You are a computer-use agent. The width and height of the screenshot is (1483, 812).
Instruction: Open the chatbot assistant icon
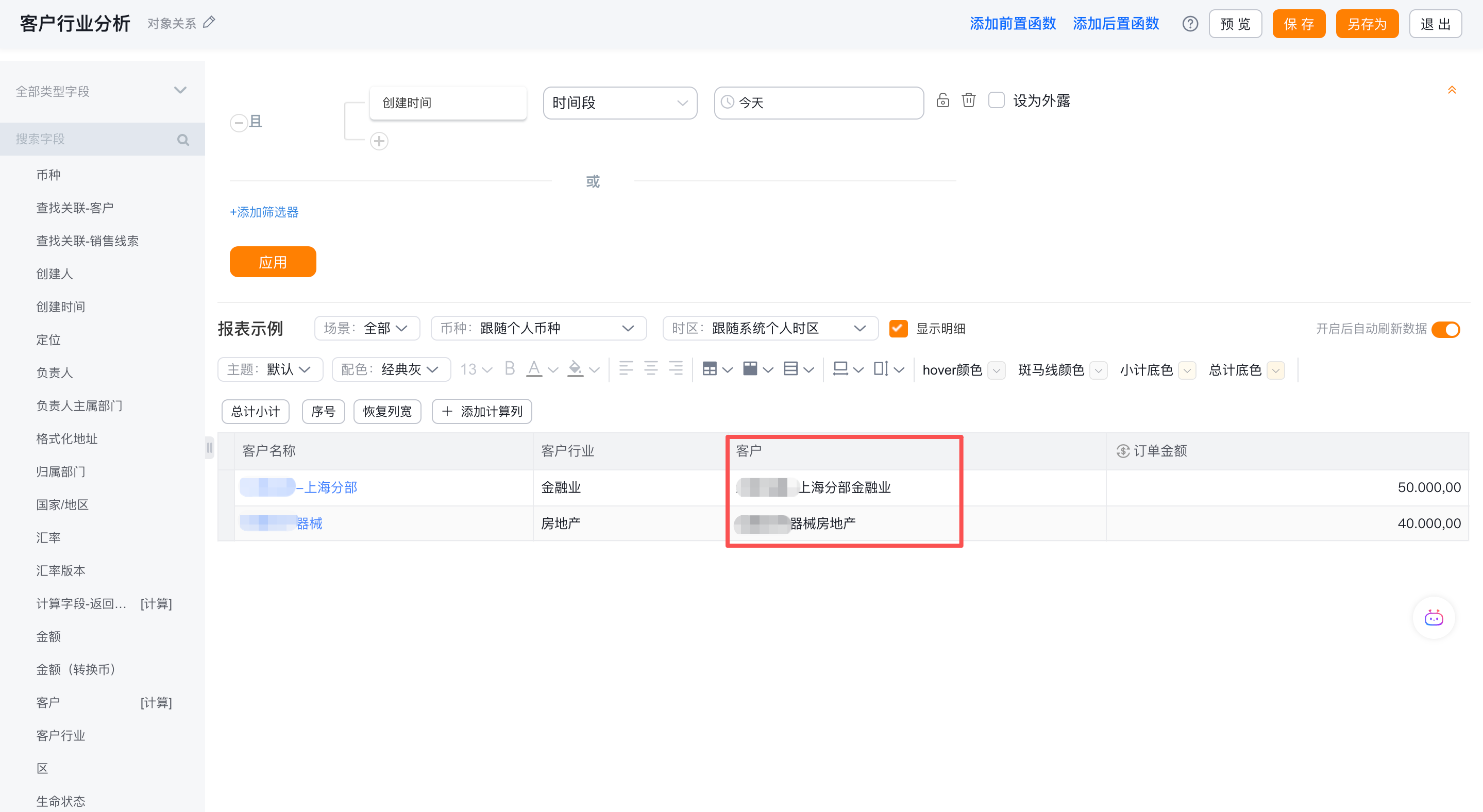1434,618
